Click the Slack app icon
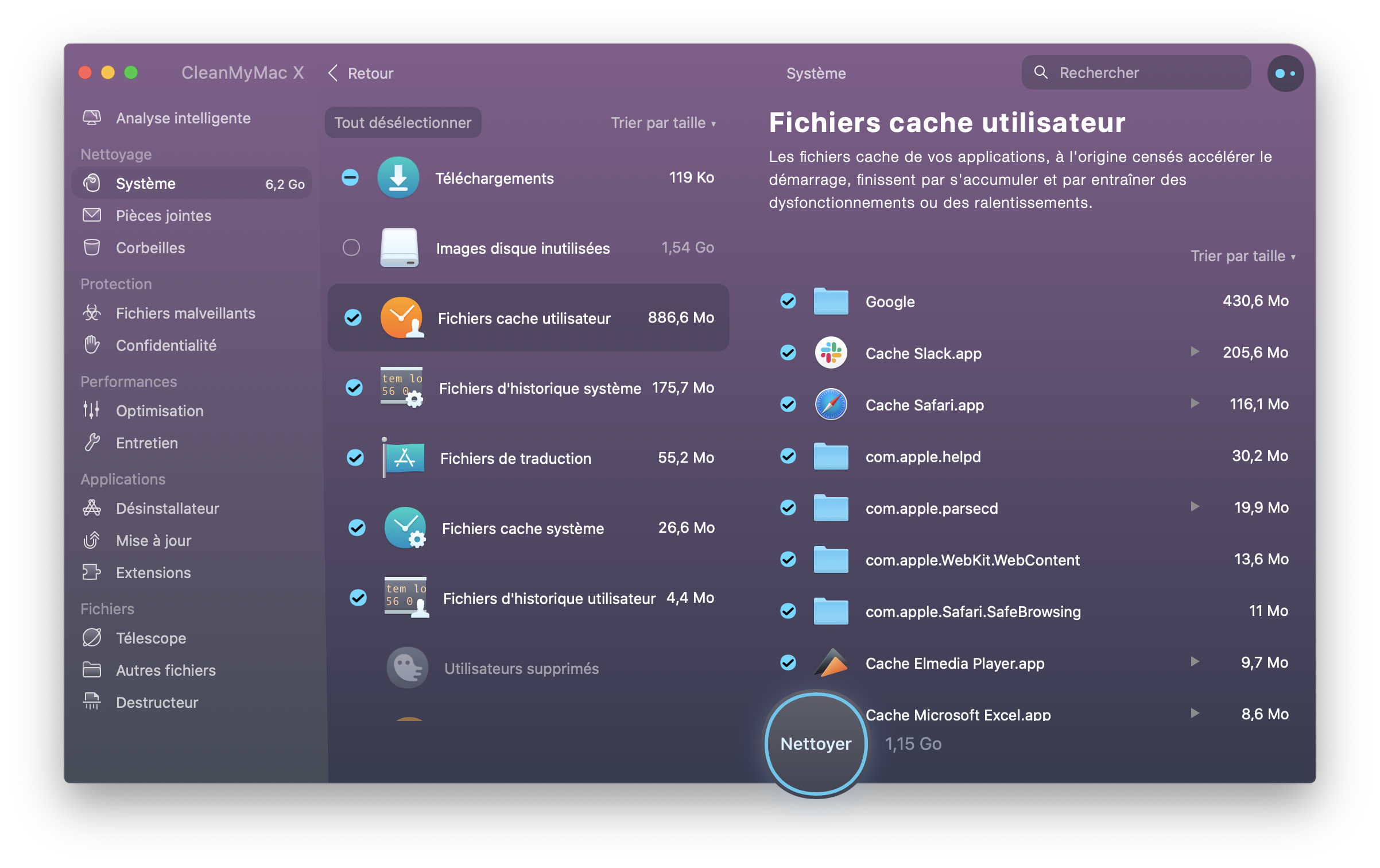The width and height of the screenshot is (1380, 868). [x=831, y=352]
